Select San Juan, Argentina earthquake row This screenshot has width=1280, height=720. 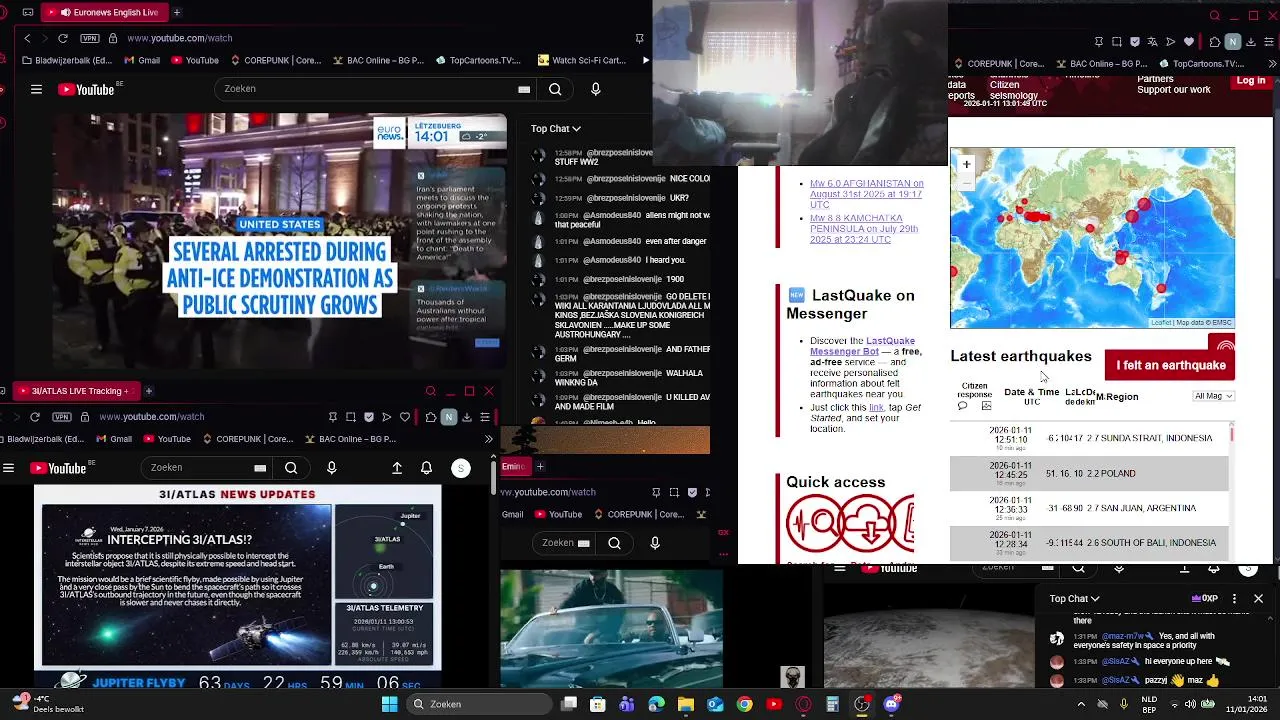pos(1089,508)
